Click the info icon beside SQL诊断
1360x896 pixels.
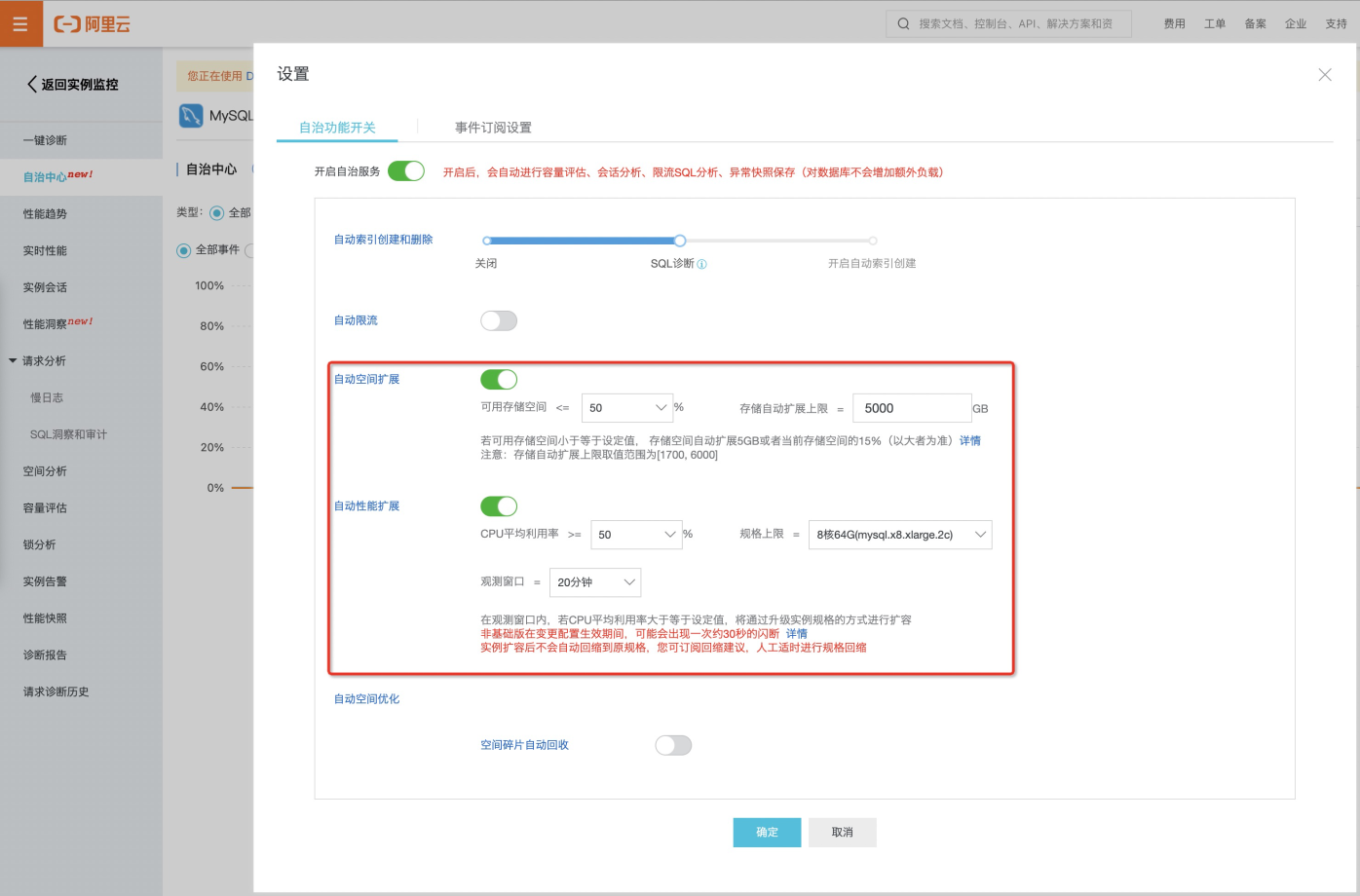(x=702, y=264)
